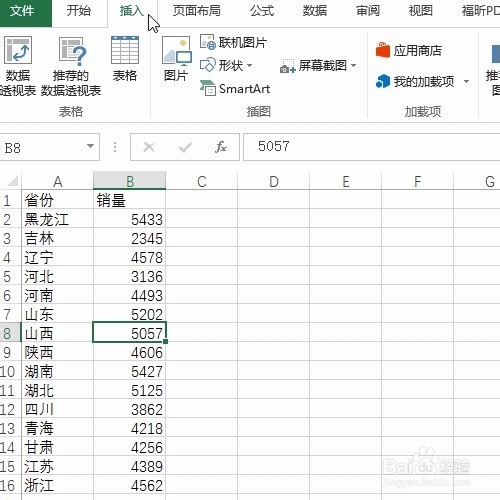Viewport: 500px width, 500px height.
Task: Select column E header
Action: coord(346,181)
